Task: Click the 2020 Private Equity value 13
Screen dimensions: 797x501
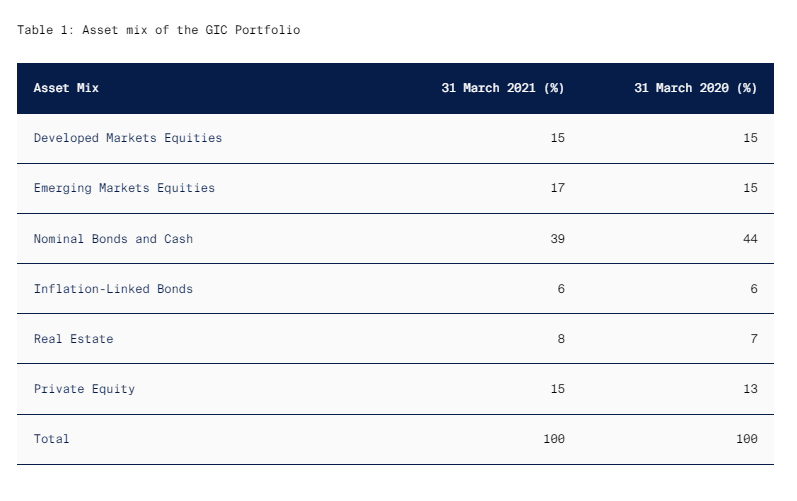Action: 750,389
